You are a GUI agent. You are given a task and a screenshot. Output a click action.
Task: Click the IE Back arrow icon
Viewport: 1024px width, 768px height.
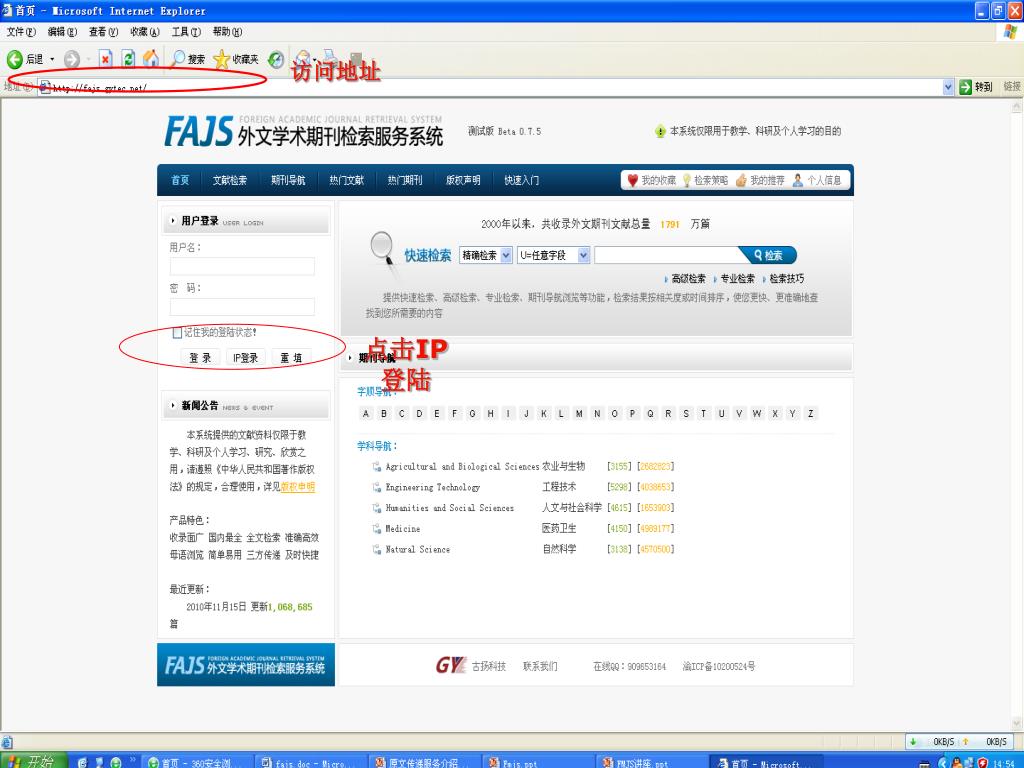tap(14, 59)
